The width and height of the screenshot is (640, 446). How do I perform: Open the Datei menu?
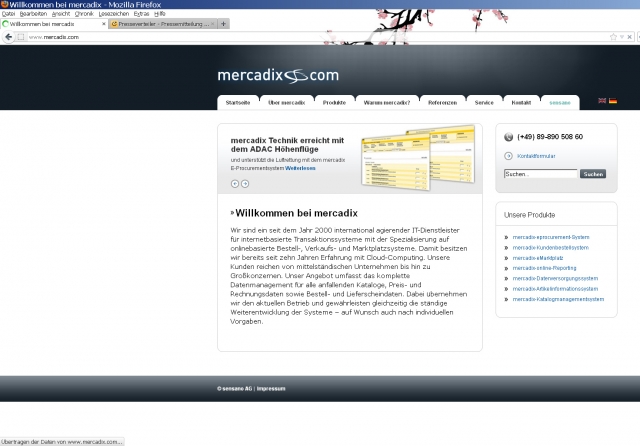8,13
